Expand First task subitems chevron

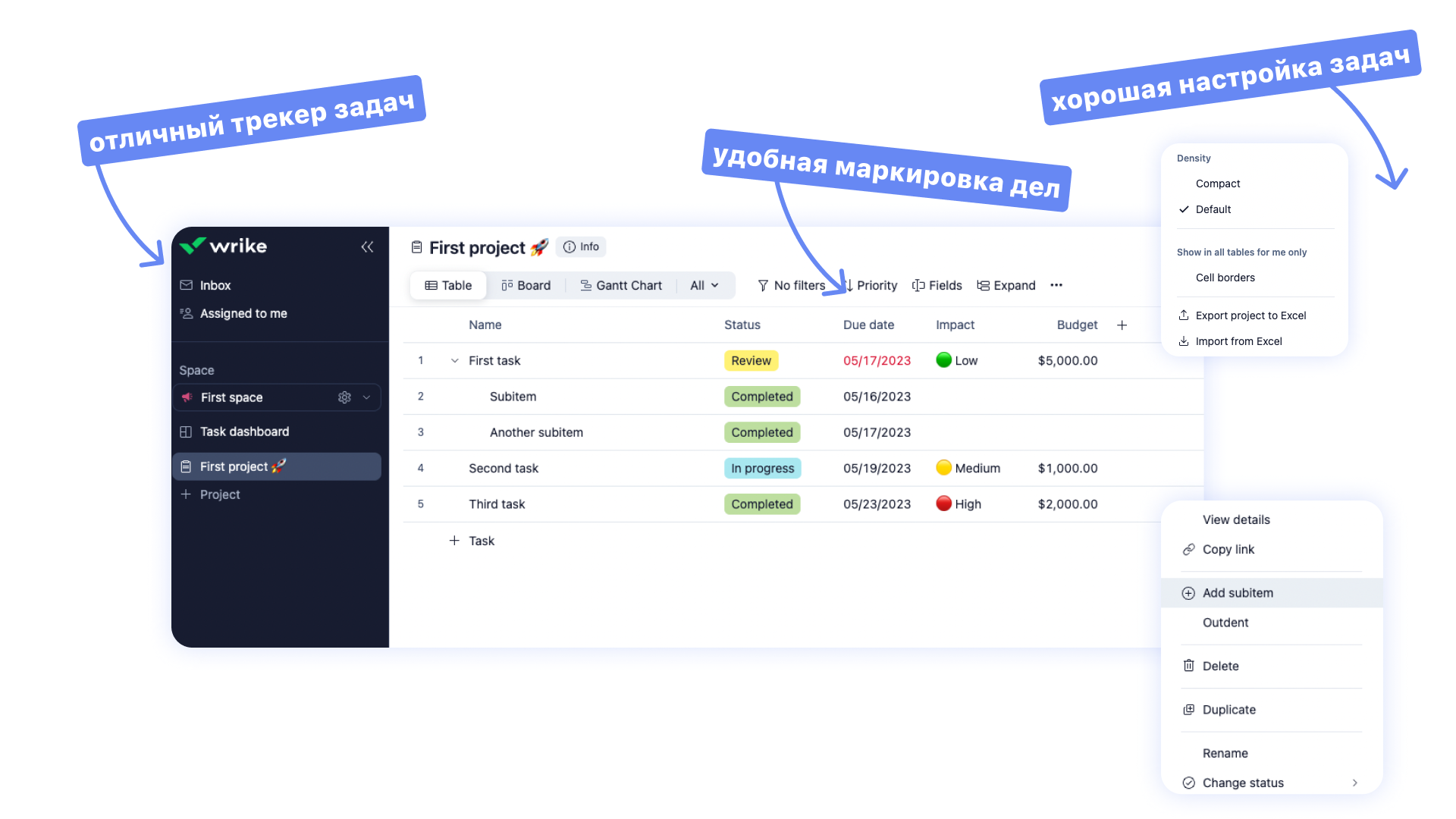click(453, 360)
